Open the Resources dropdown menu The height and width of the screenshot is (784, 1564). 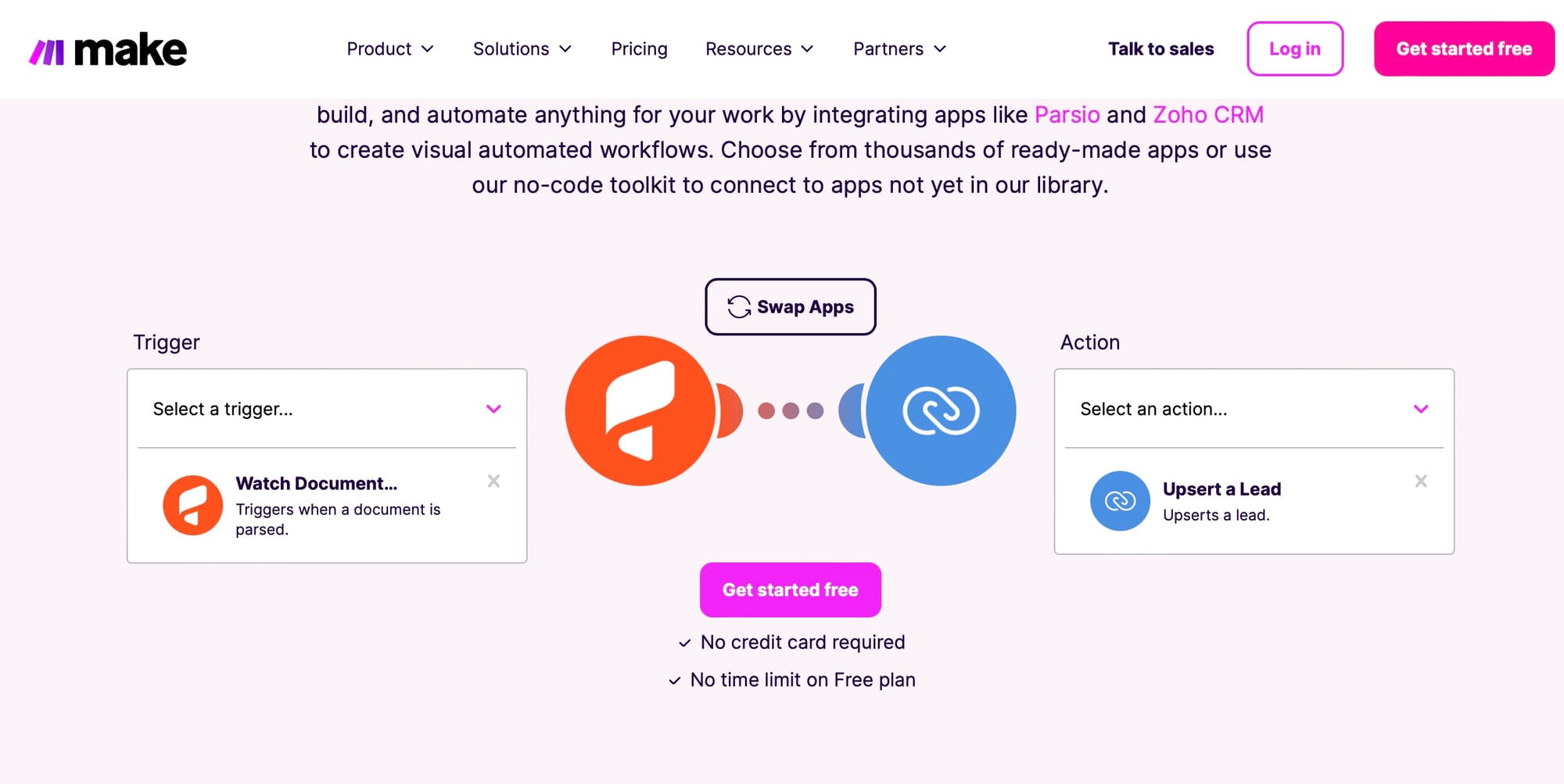point(759,49)
